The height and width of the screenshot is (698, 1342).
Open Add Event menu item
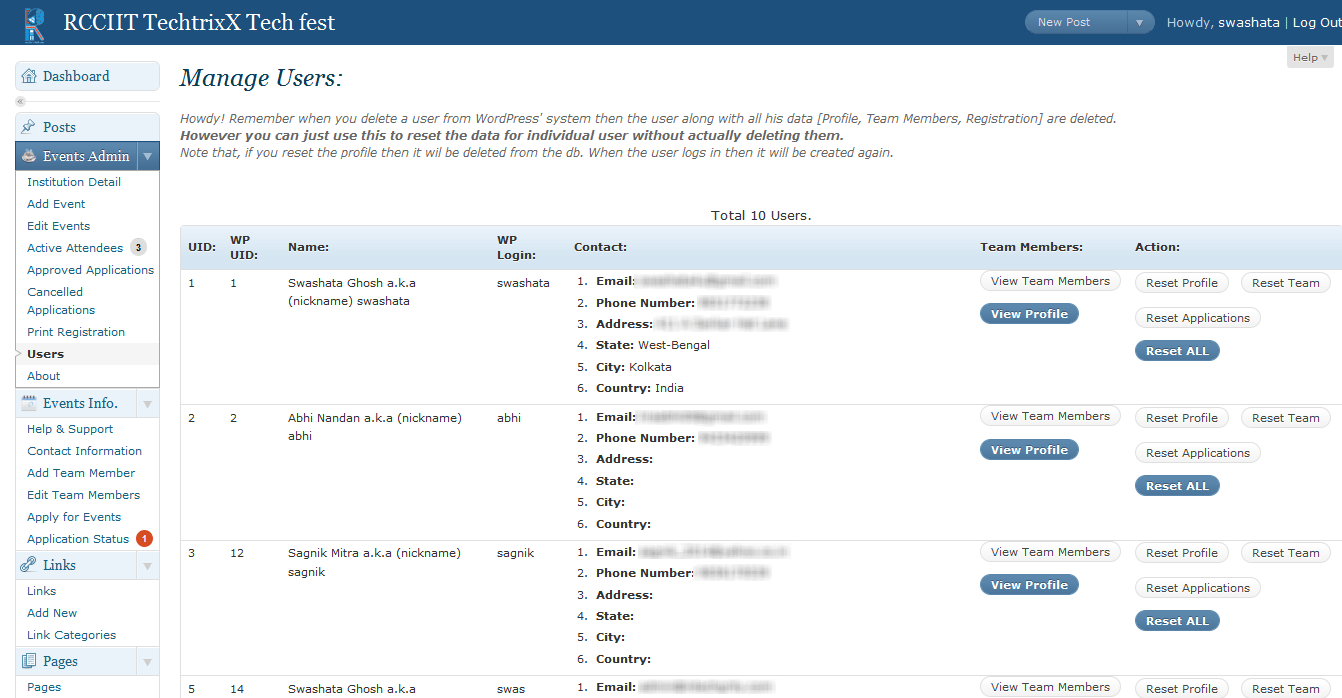(56, 204)
